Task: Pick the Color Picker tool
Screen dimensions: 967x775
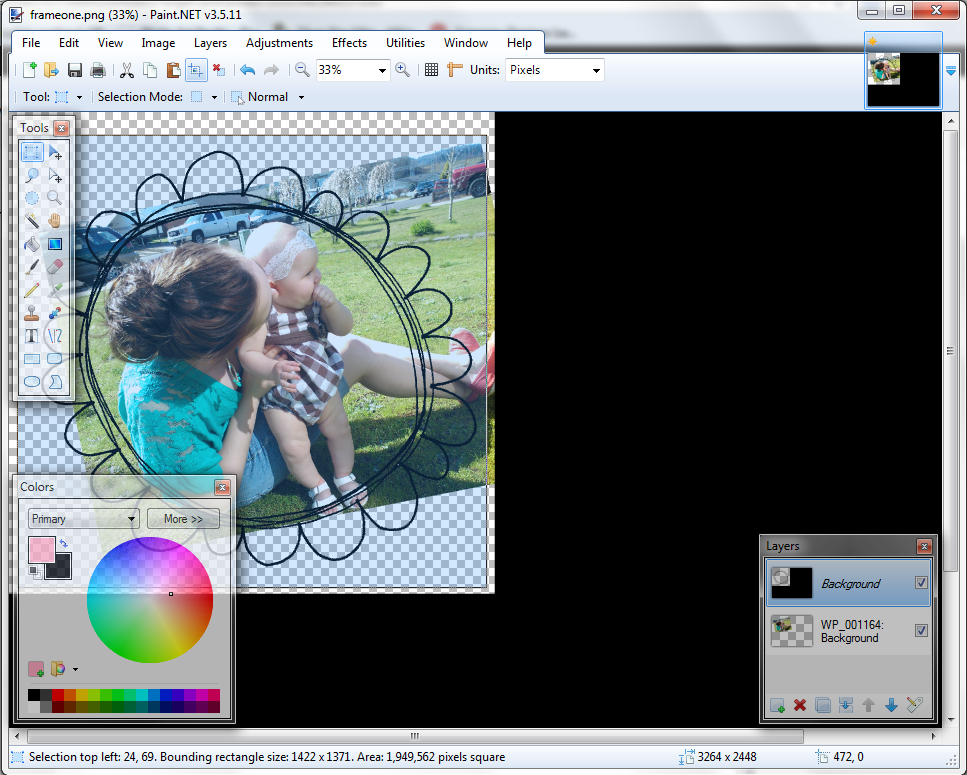Action: pos(55,290)
